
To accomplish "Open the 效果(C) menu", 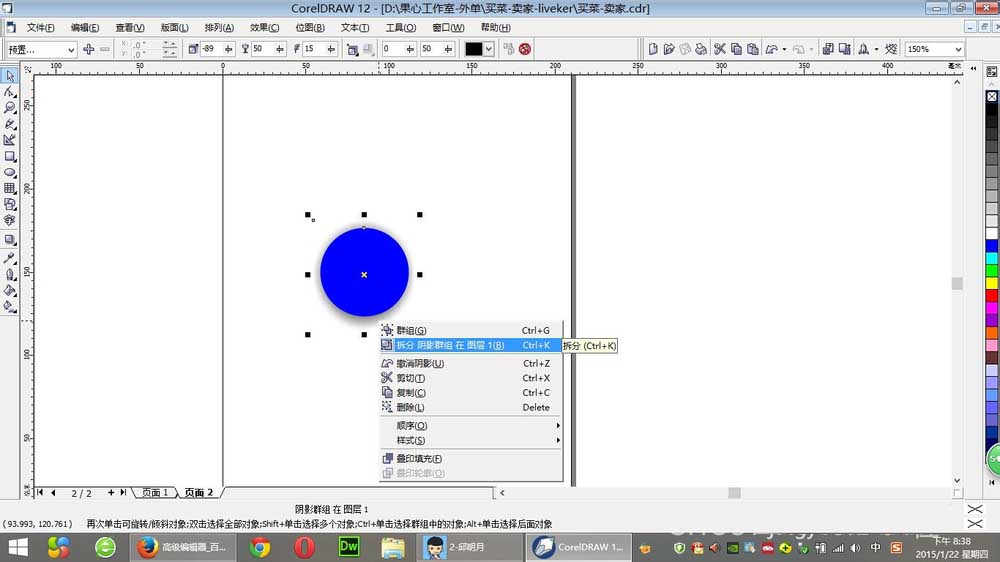I will pos(264,27).
